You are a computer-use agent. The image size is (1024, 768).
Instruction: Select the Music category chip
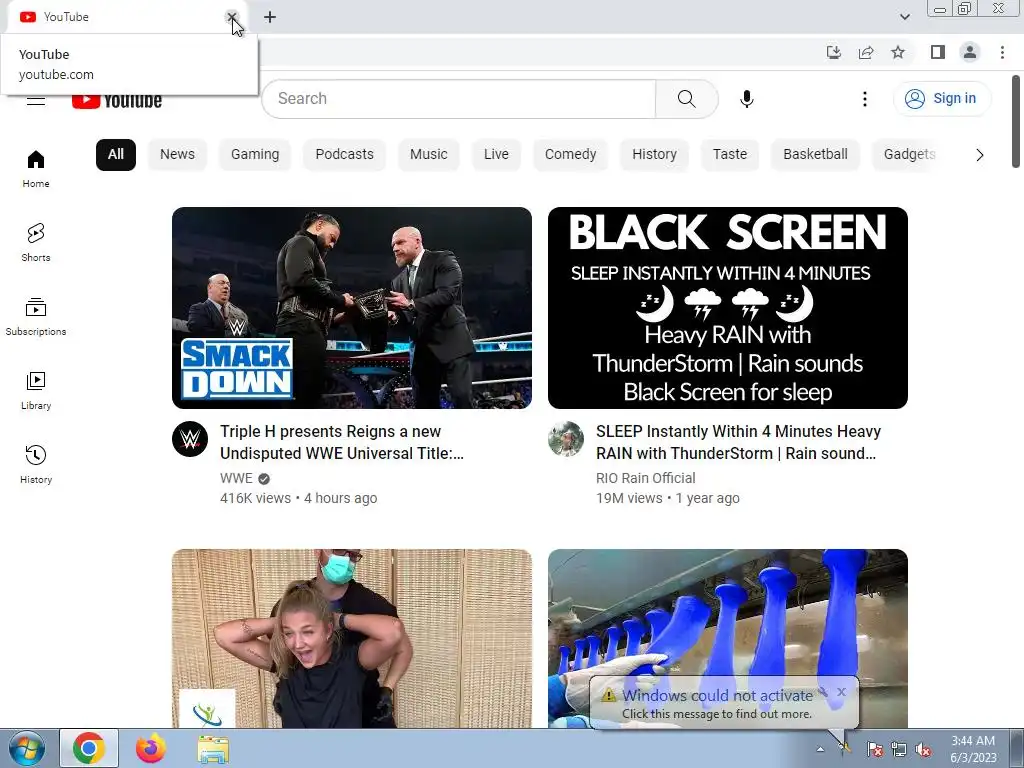428,155
